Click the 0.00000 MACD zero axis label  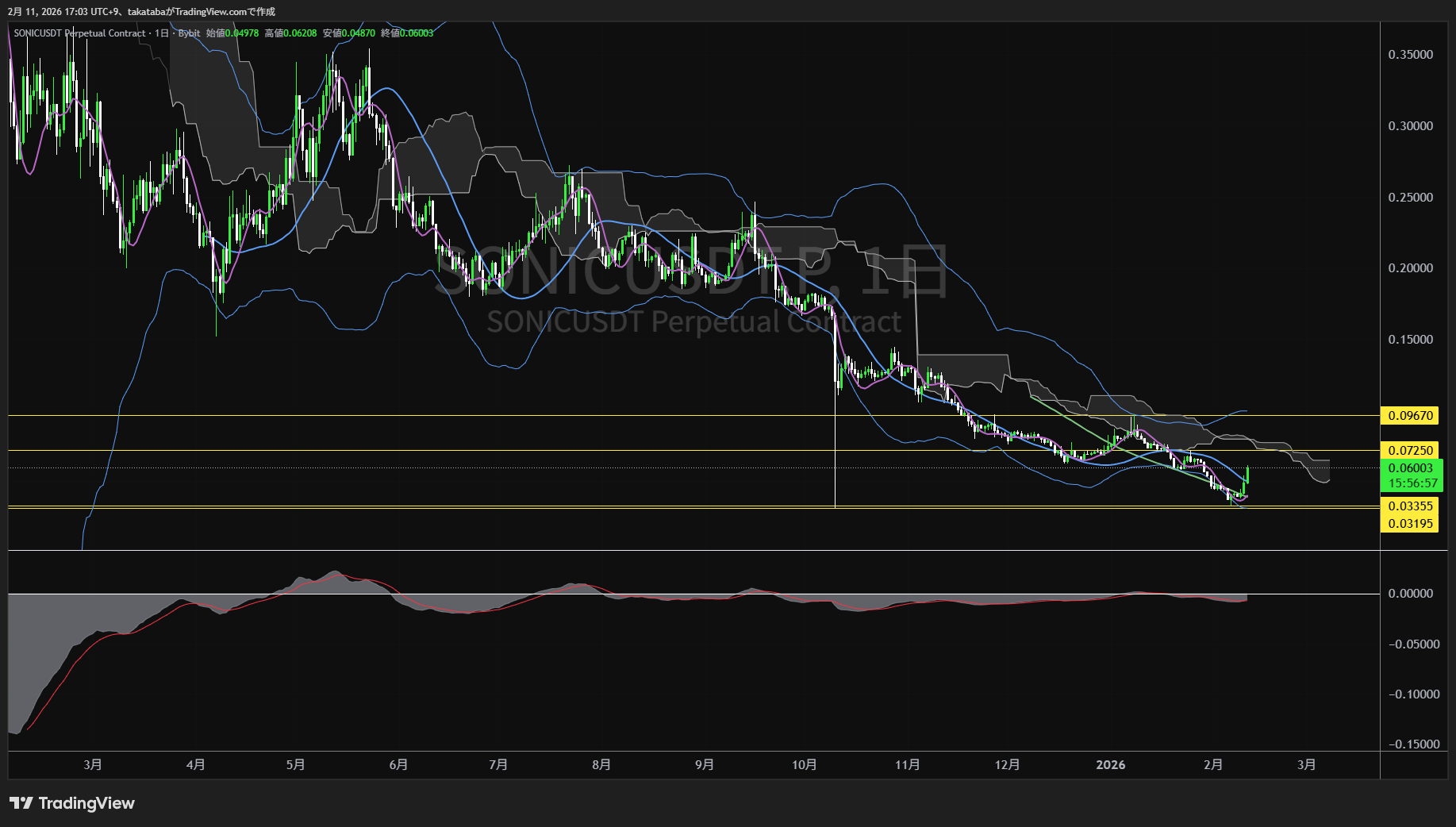click(x=1410, y=594)
